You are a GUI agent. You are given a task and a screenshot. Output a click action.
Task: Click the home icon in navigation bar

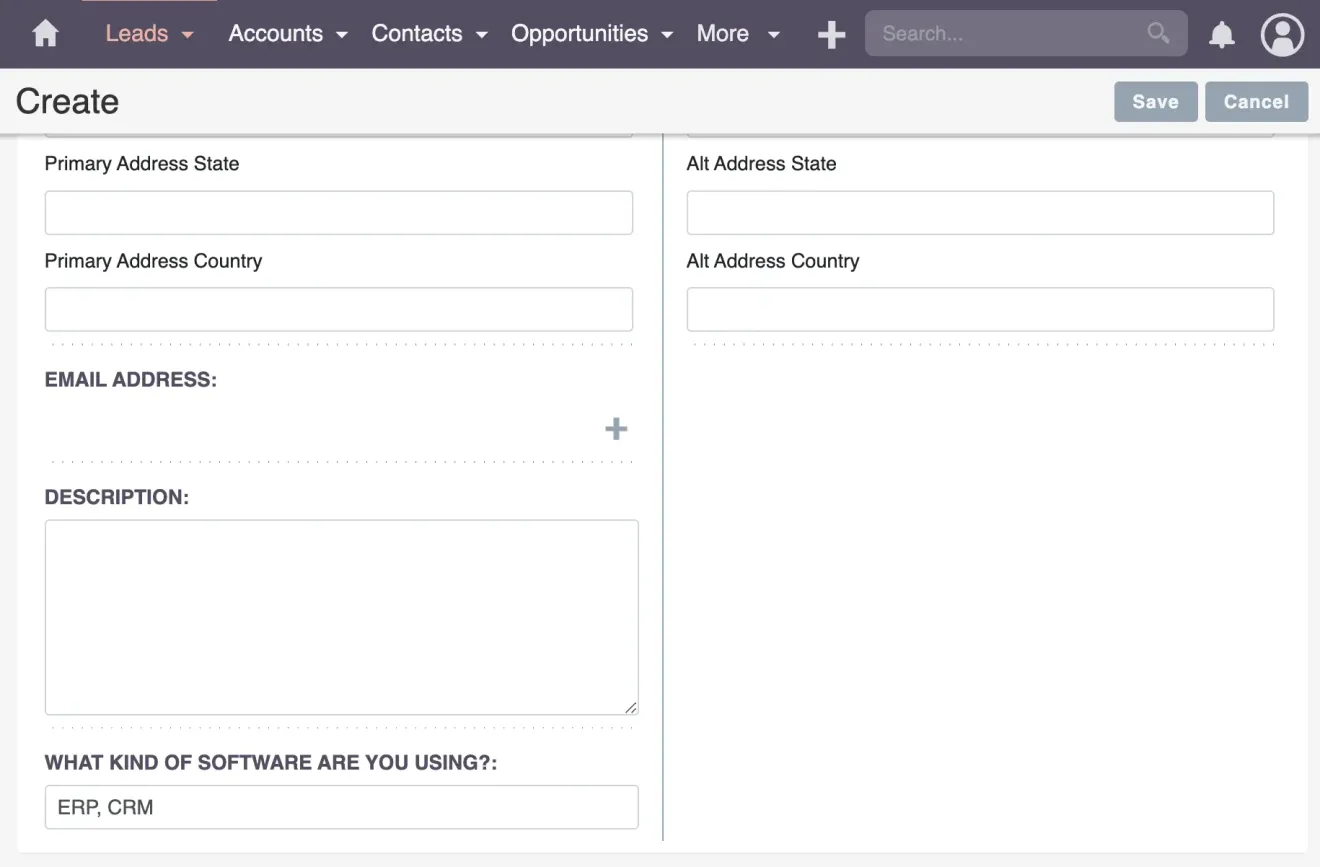[x=45, y=33]
